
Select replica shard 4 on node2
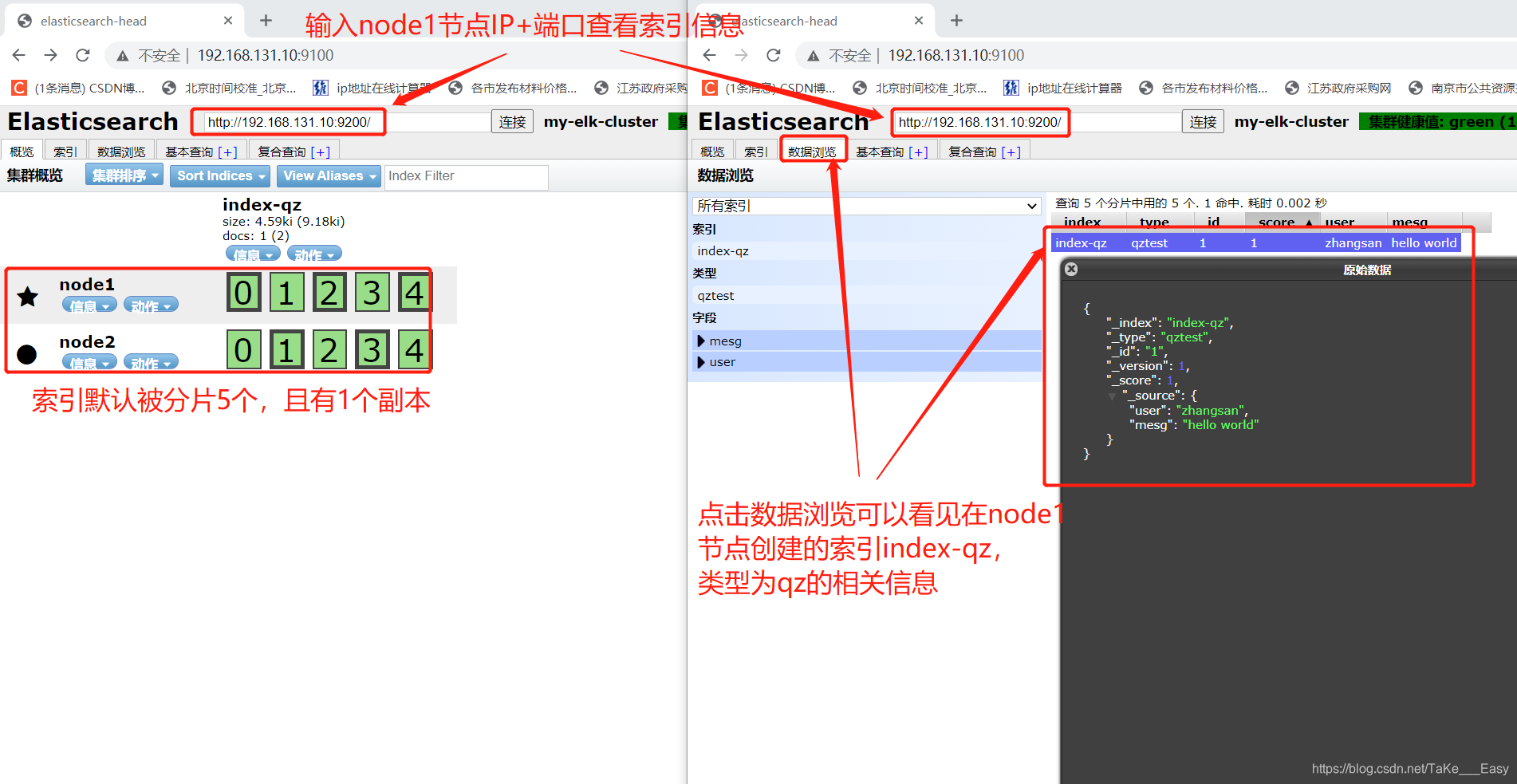[414, 350]
